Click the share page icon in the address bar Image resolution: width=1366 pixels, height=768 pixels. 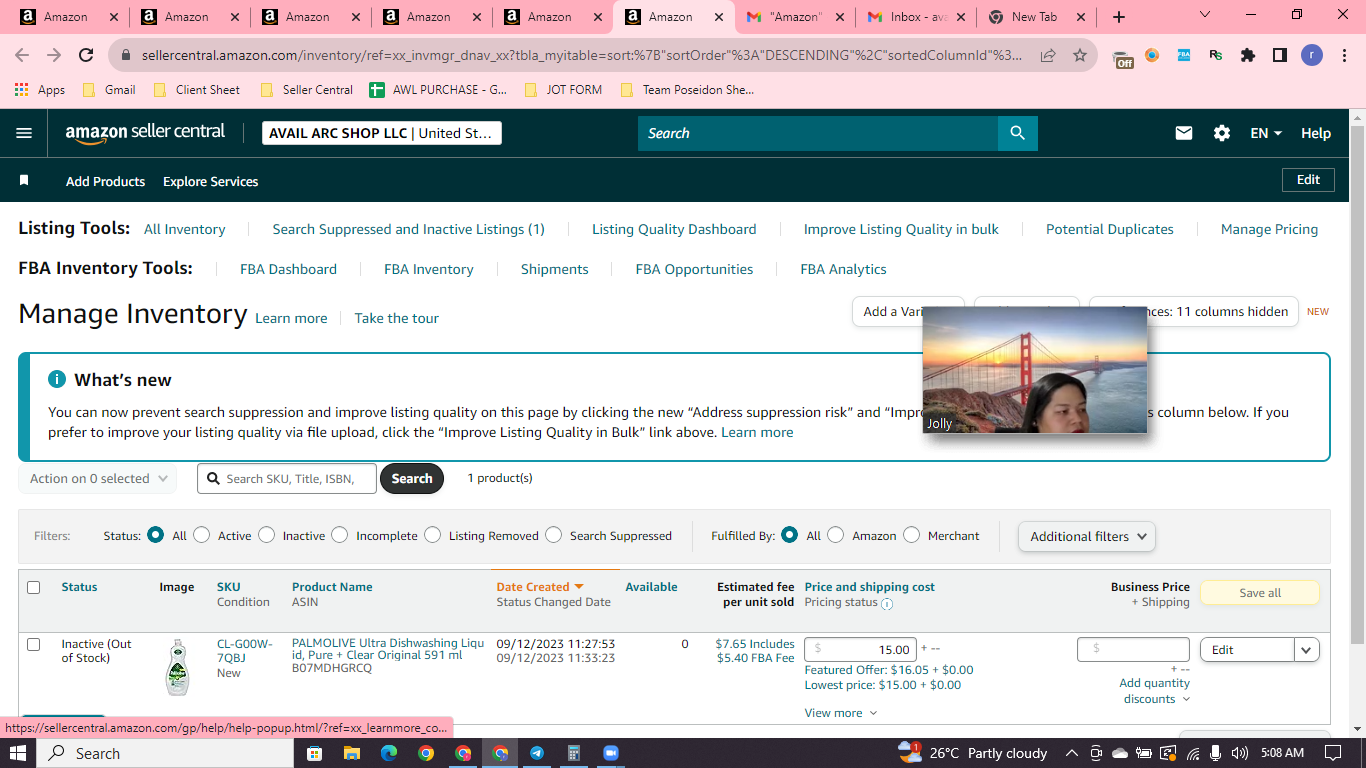tap(1048, 56)
